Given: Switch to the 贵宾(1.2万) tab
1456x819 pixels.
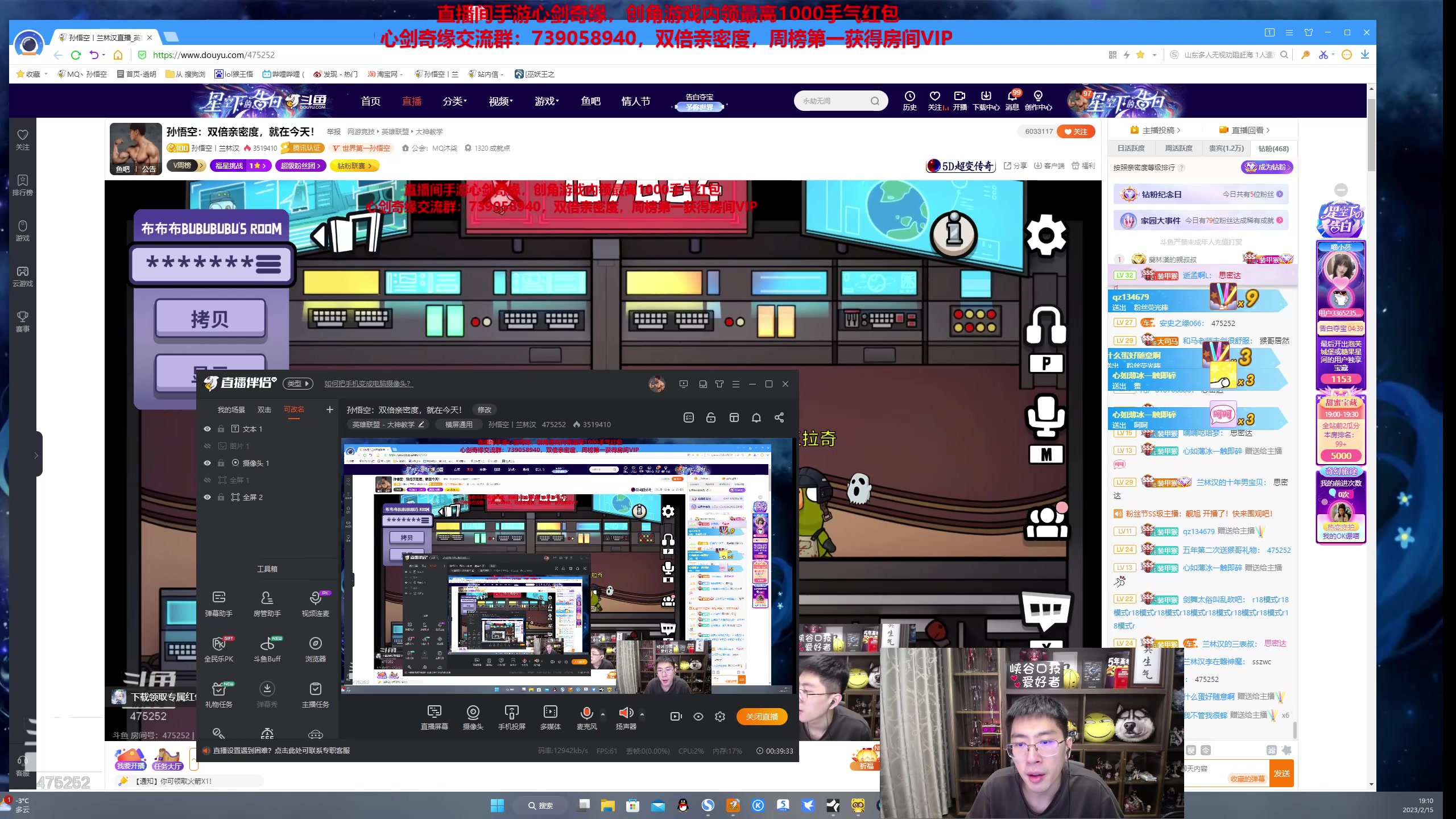Looking at the screenshot, I should 1226,148.
